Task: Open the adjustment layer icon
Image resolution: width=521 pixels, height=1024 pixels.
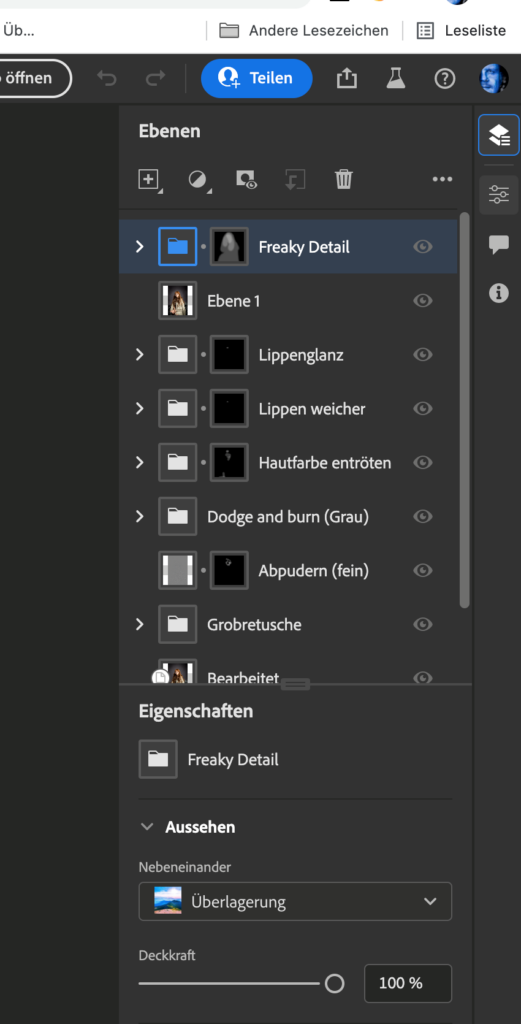Action: coord(198,179)
